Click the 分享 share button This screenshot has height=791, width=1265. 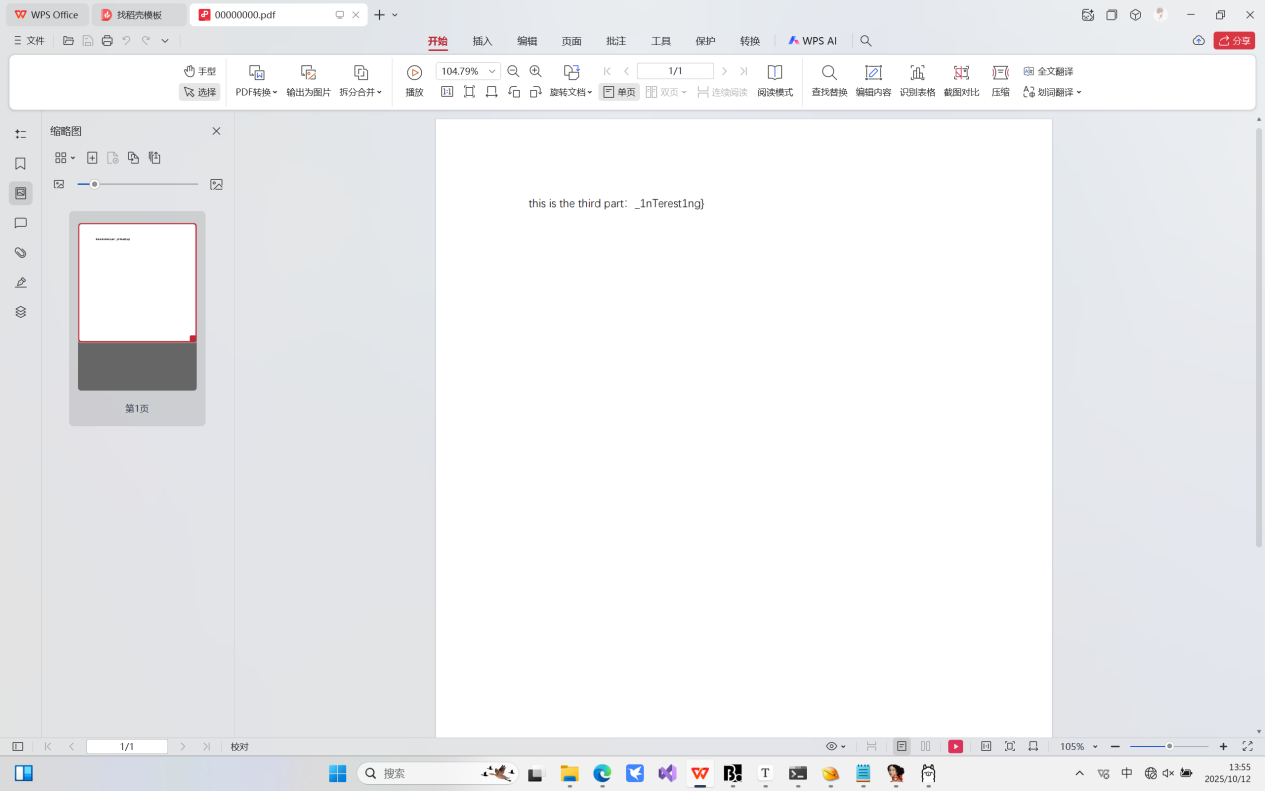click(x=1234, y=41)
